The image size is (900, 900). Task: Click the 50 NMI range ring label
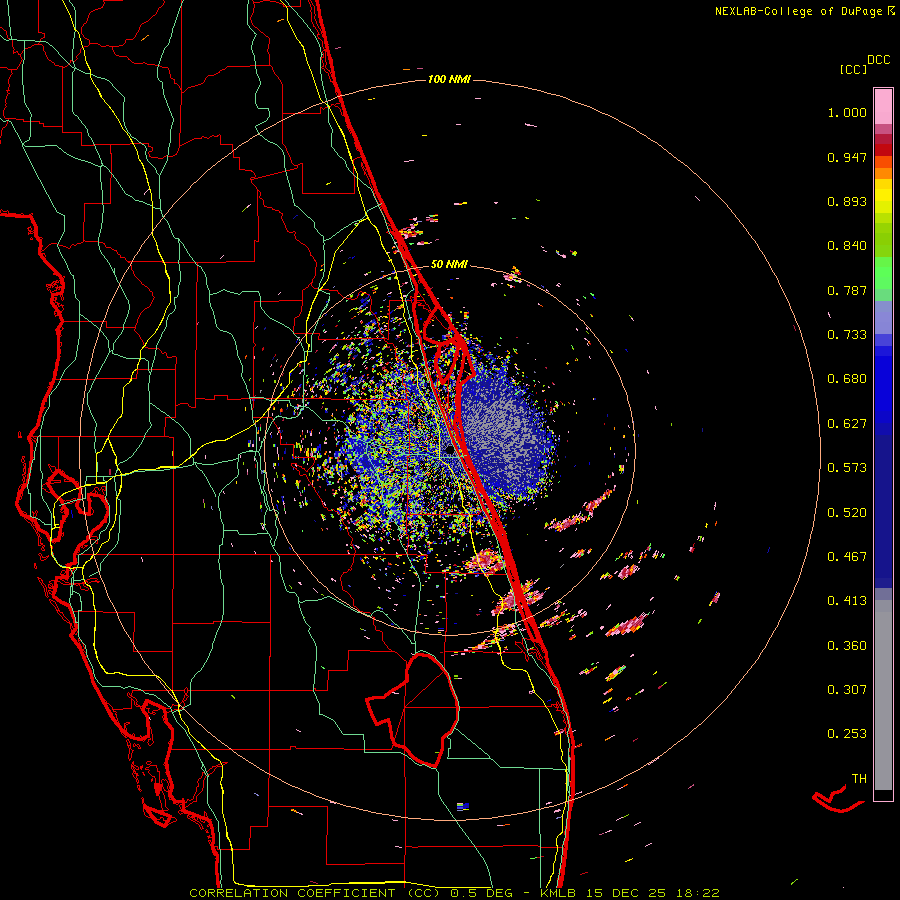point(449,265)
